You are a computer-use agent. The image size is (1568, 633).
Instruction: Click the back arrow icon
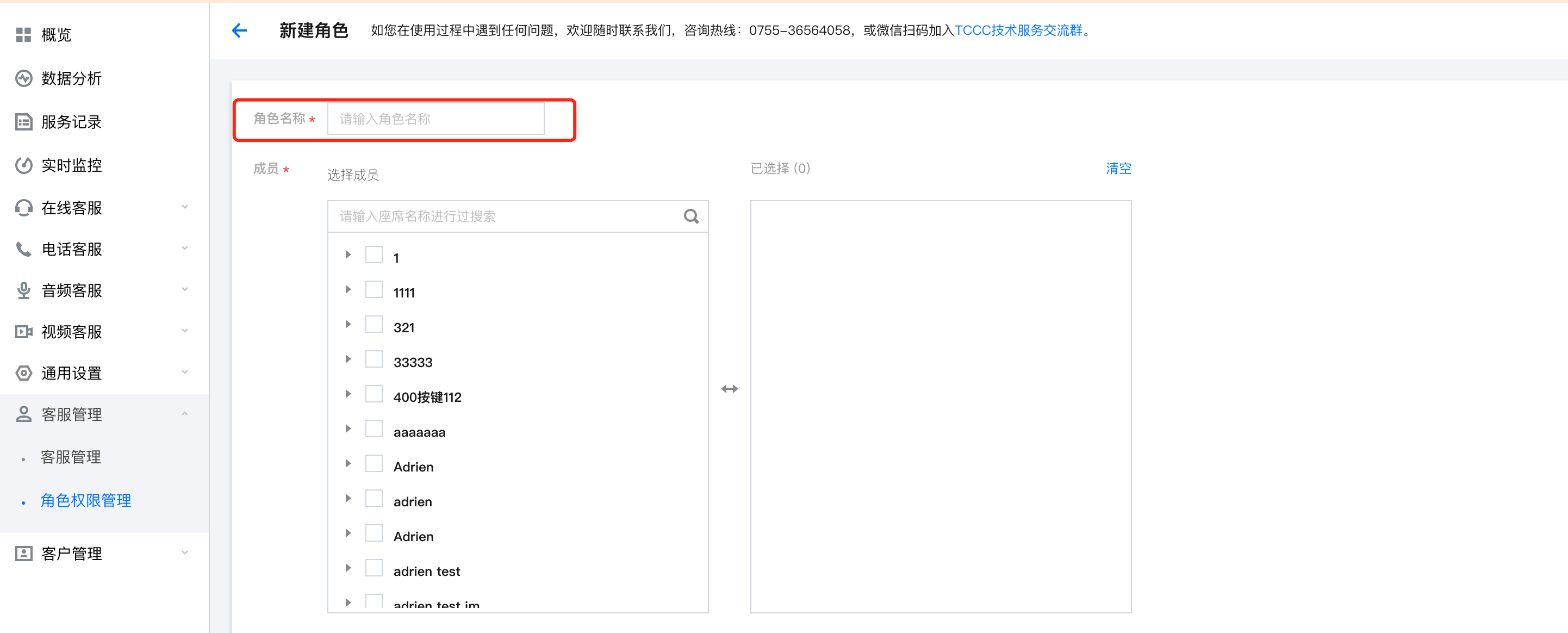(x=239, y=30)
